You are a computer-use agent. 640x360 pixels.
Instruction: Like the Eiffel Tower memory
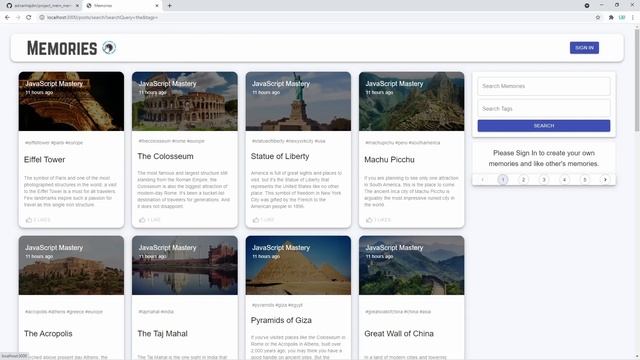(38, 220)
